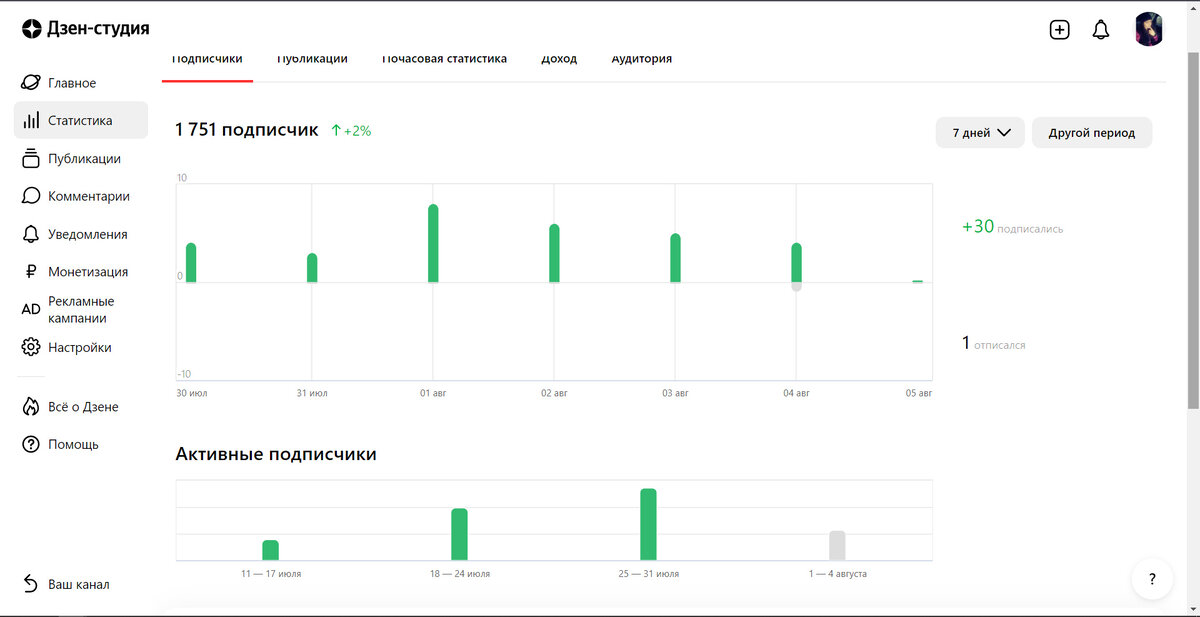Expand the 7 дней period dropdown

point(980,133)
